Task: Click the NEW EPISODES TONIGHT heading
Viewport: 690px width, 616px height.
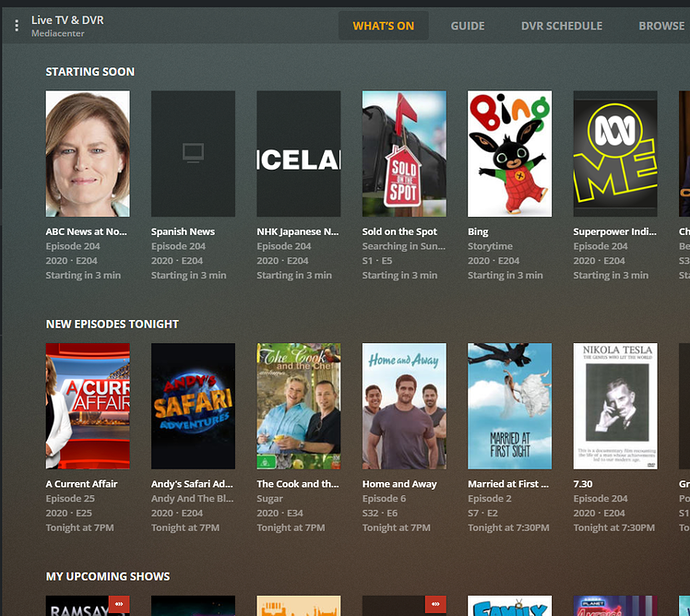Action: click(112, 324)
